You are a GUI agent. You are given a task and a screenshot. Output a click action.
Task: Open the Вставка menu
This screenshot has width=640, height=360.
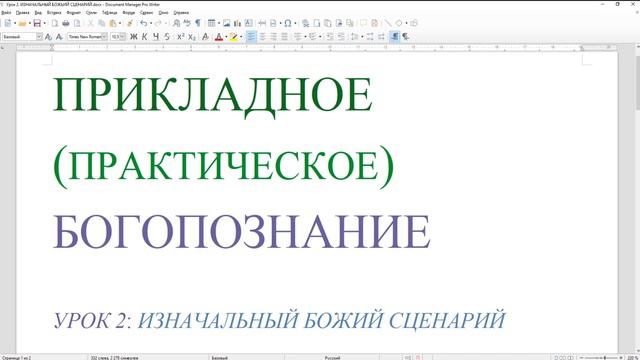click(x=54, y=13)
